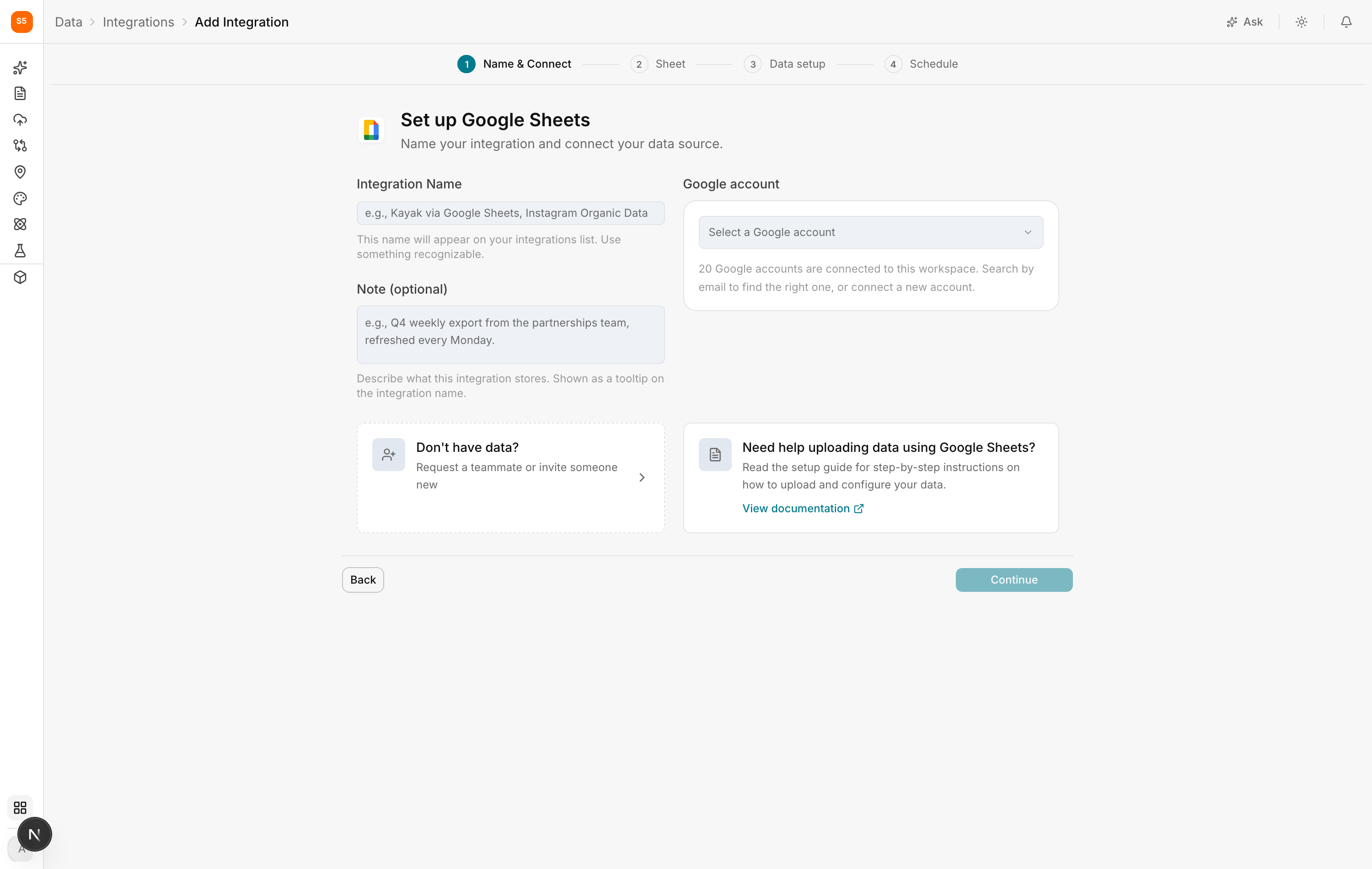Image resolution: width=1372 pixels, height=869 pixels.
Task: Open the cloud upload icon in sidebar
Action: point(20,120)
